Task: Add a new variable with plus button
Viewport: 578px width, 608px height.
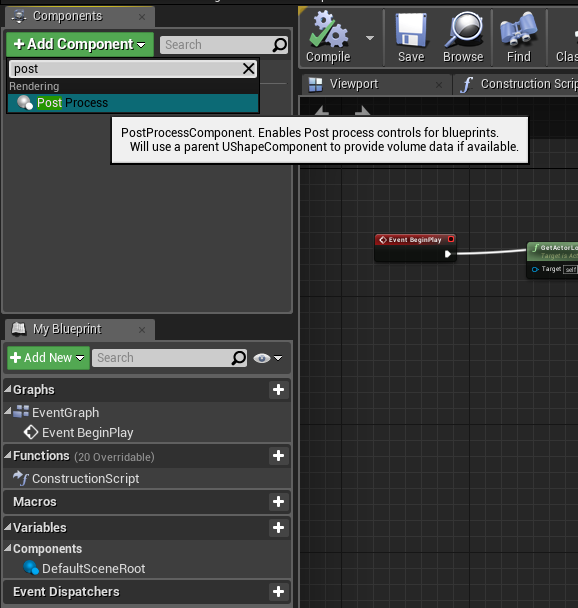Action: pyautogui.click(x=278, y=528)
